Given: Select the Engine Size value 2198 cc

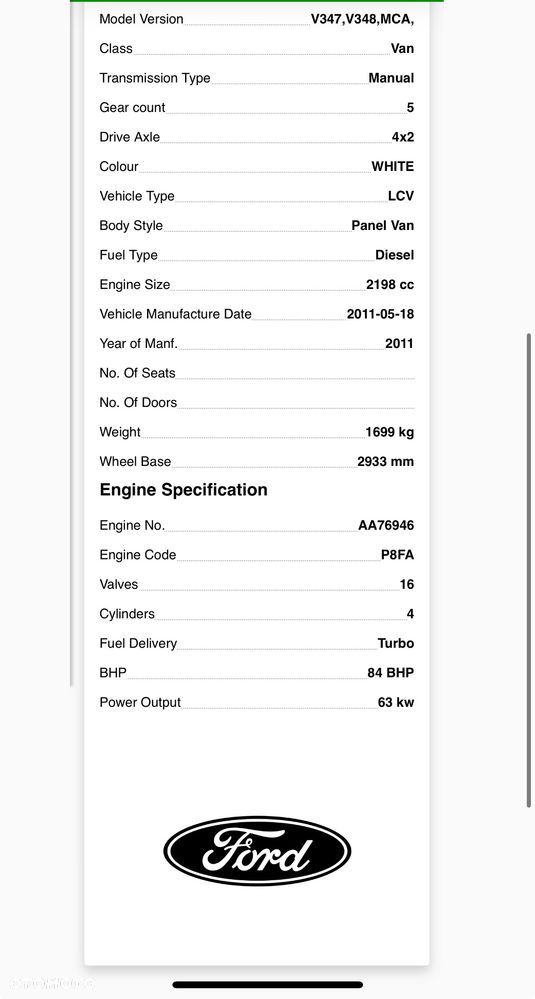Looking at the screenshot, I should click(x=390, y=285).
